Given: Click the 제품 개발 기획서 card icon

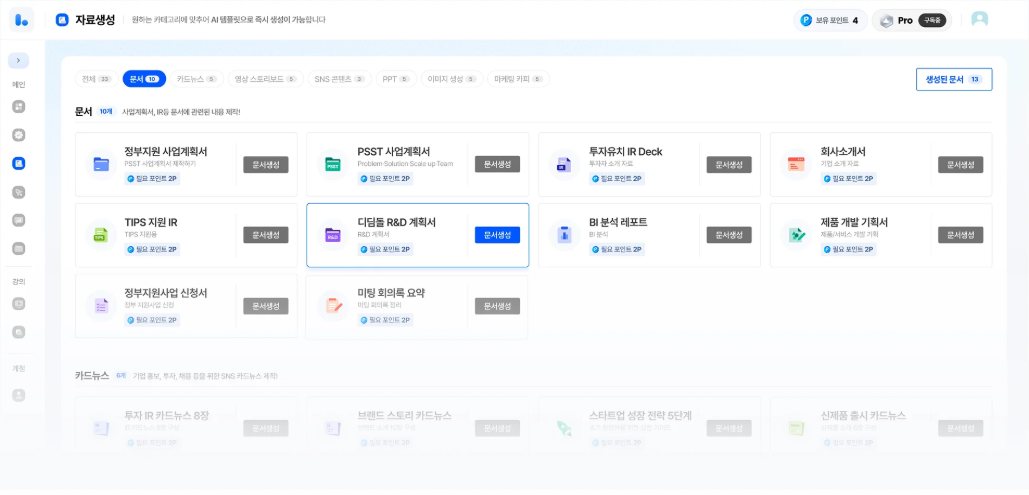Looking at the screenshot, I should [x=796, y=235].
